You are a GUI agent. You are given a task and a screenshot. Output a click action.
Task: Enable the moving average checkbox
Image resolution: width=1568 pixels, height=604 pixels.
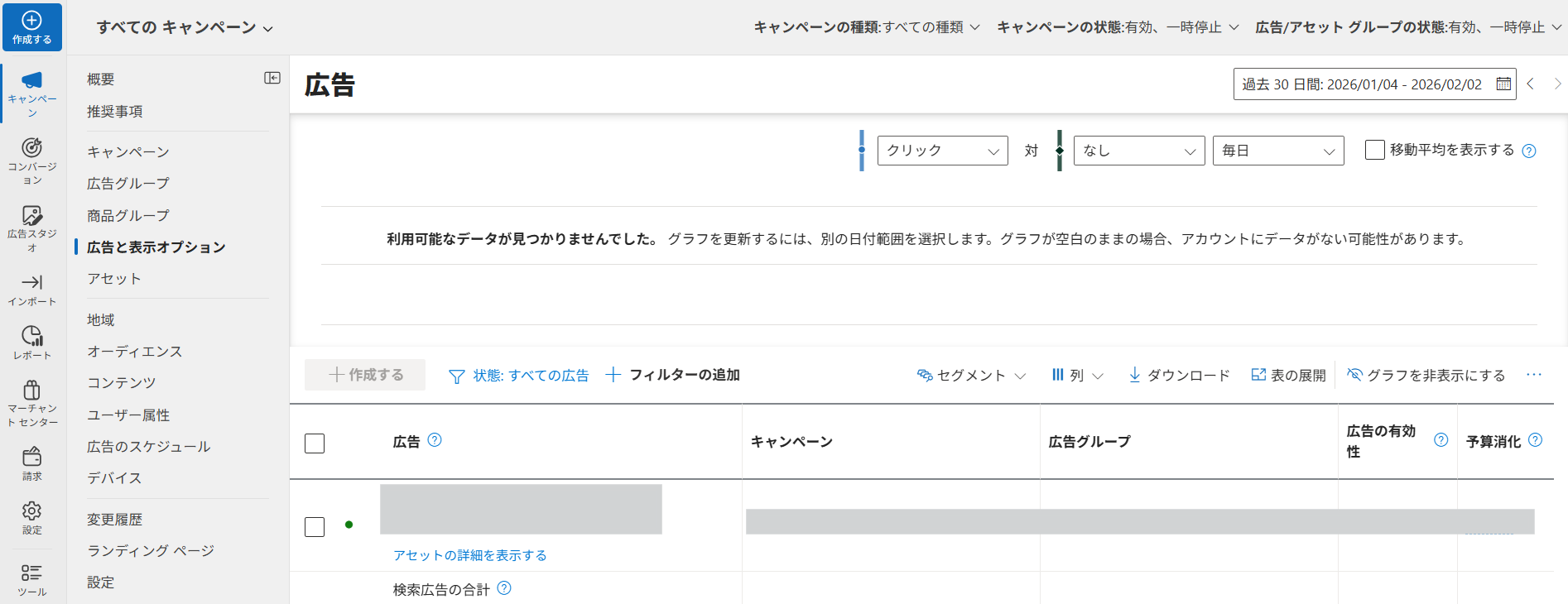pyautogui.click(x=1374, y=150)
